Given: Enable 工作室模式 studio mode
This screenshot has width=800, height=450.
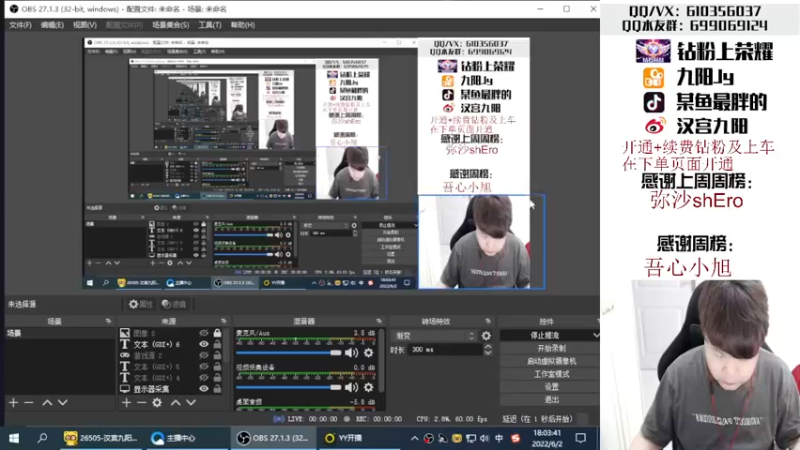Looking at the screenshot, I should tap(551, 374).
